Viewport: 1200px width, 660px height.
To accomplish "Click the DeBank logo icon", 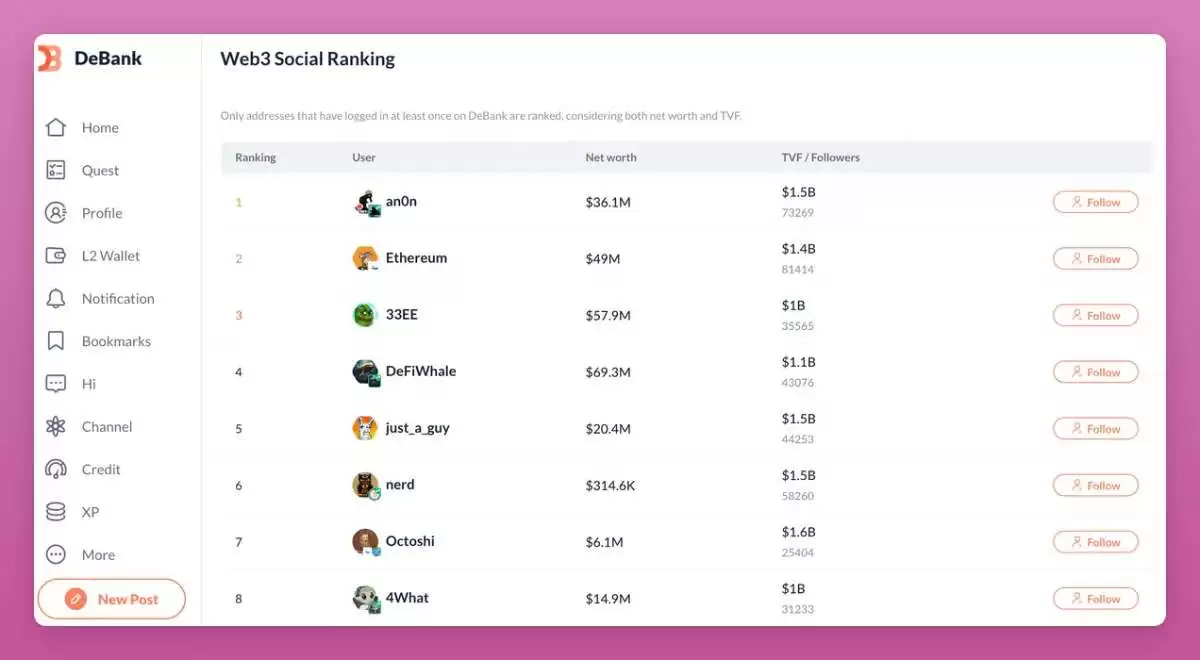I will coord(50,59).
